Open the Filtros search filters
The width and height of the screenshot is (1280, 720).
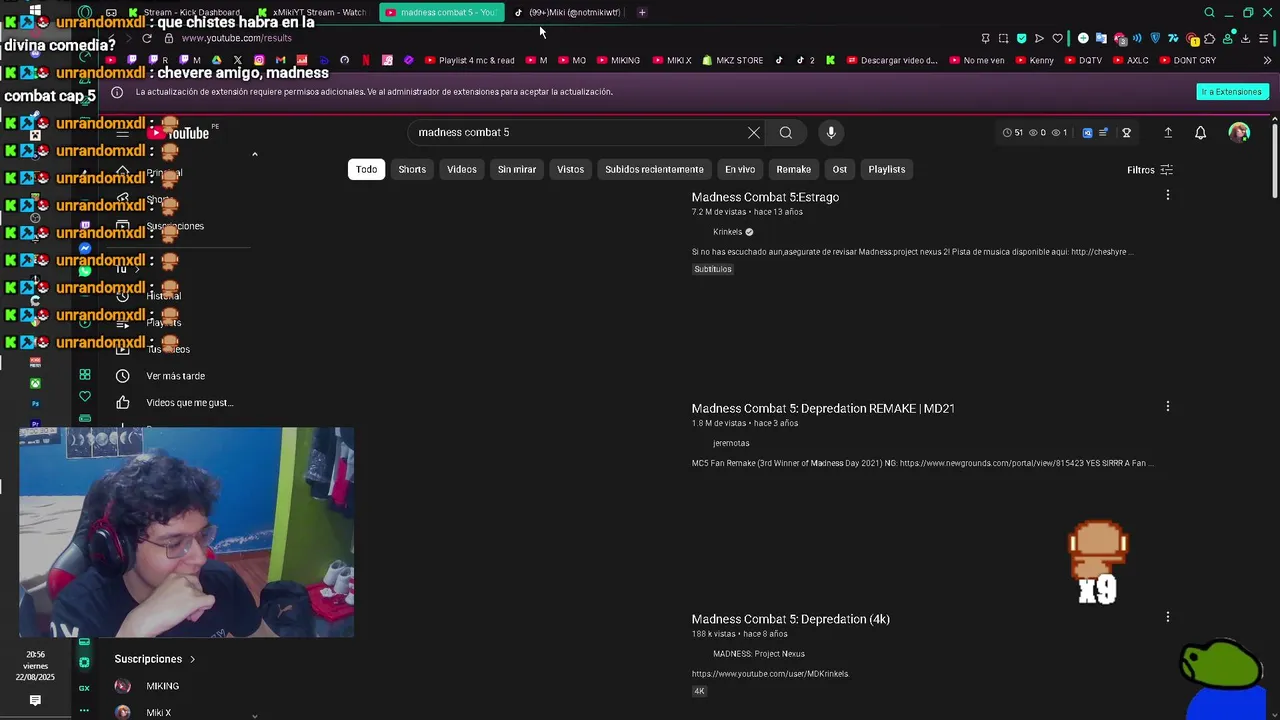1150,170
